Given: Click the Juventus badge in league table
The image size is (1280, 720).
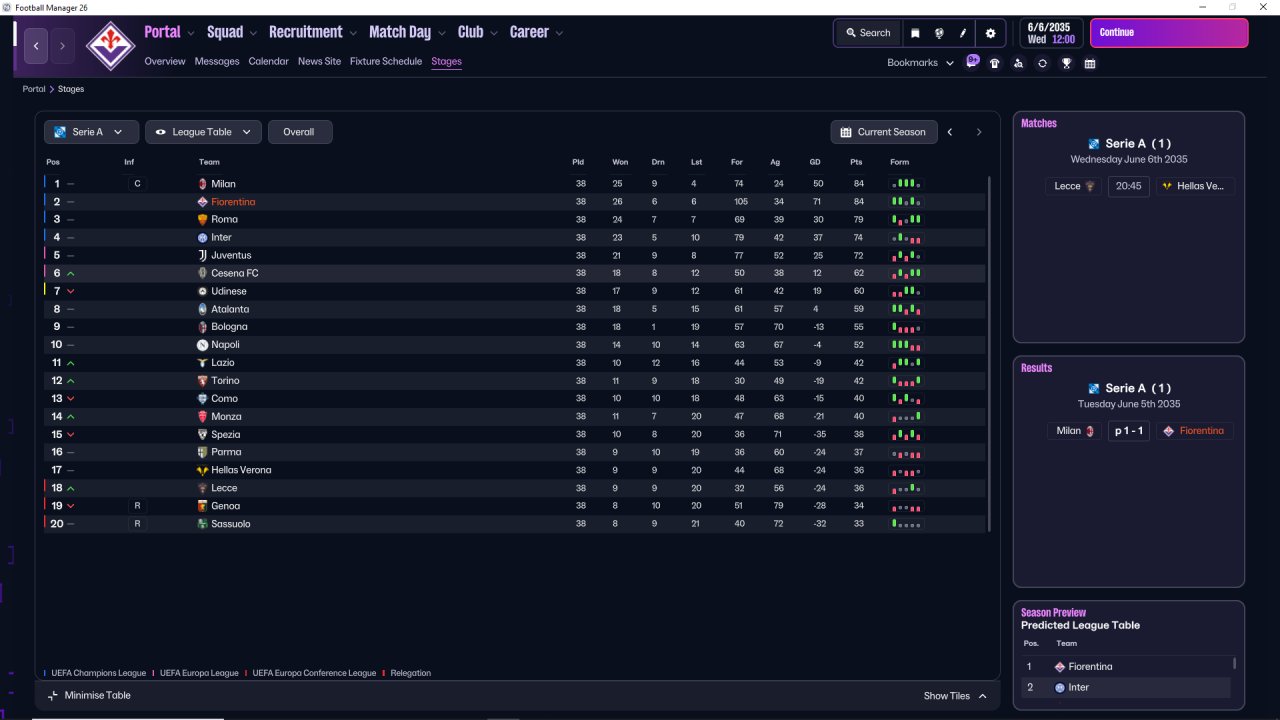Looking at the screenshot, I should tap(202, 255).
